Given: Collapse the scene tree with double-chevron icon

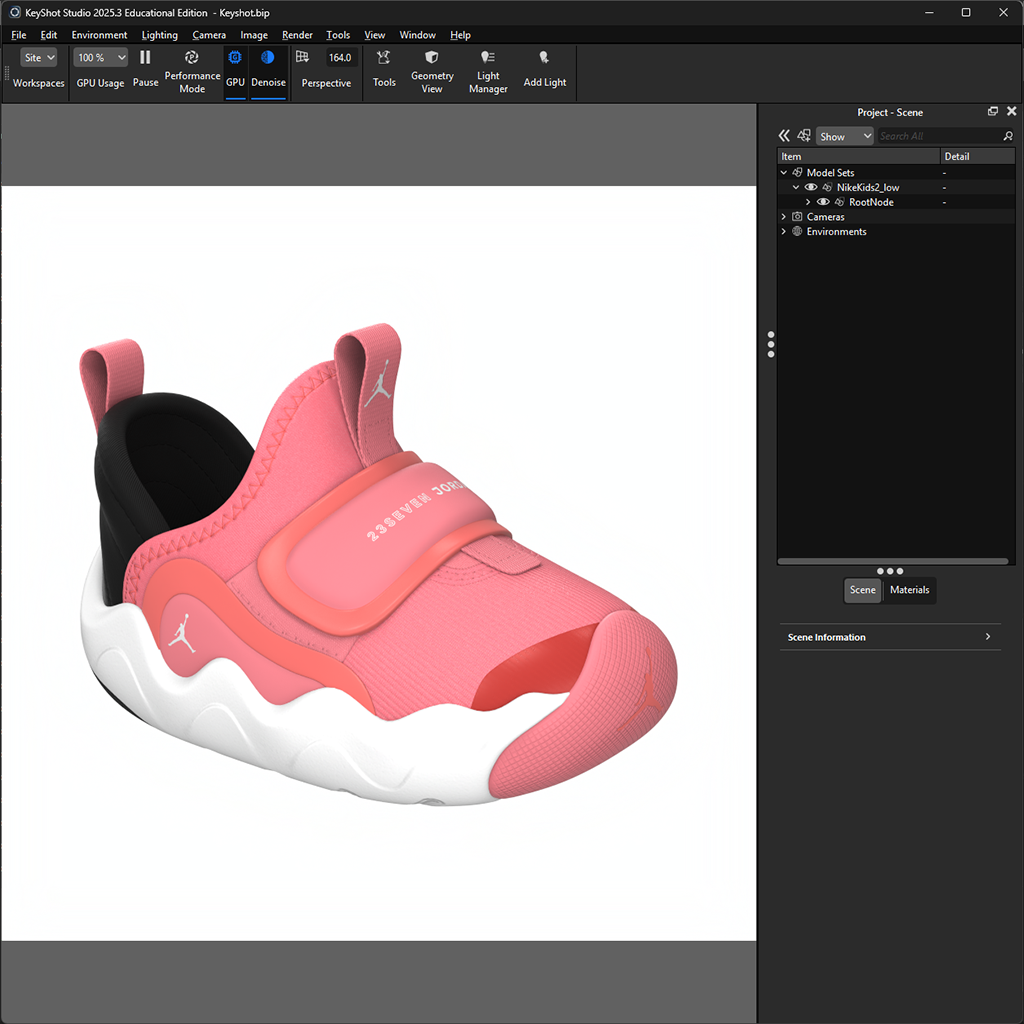Looking at the screenshot, I should (784, 136).
